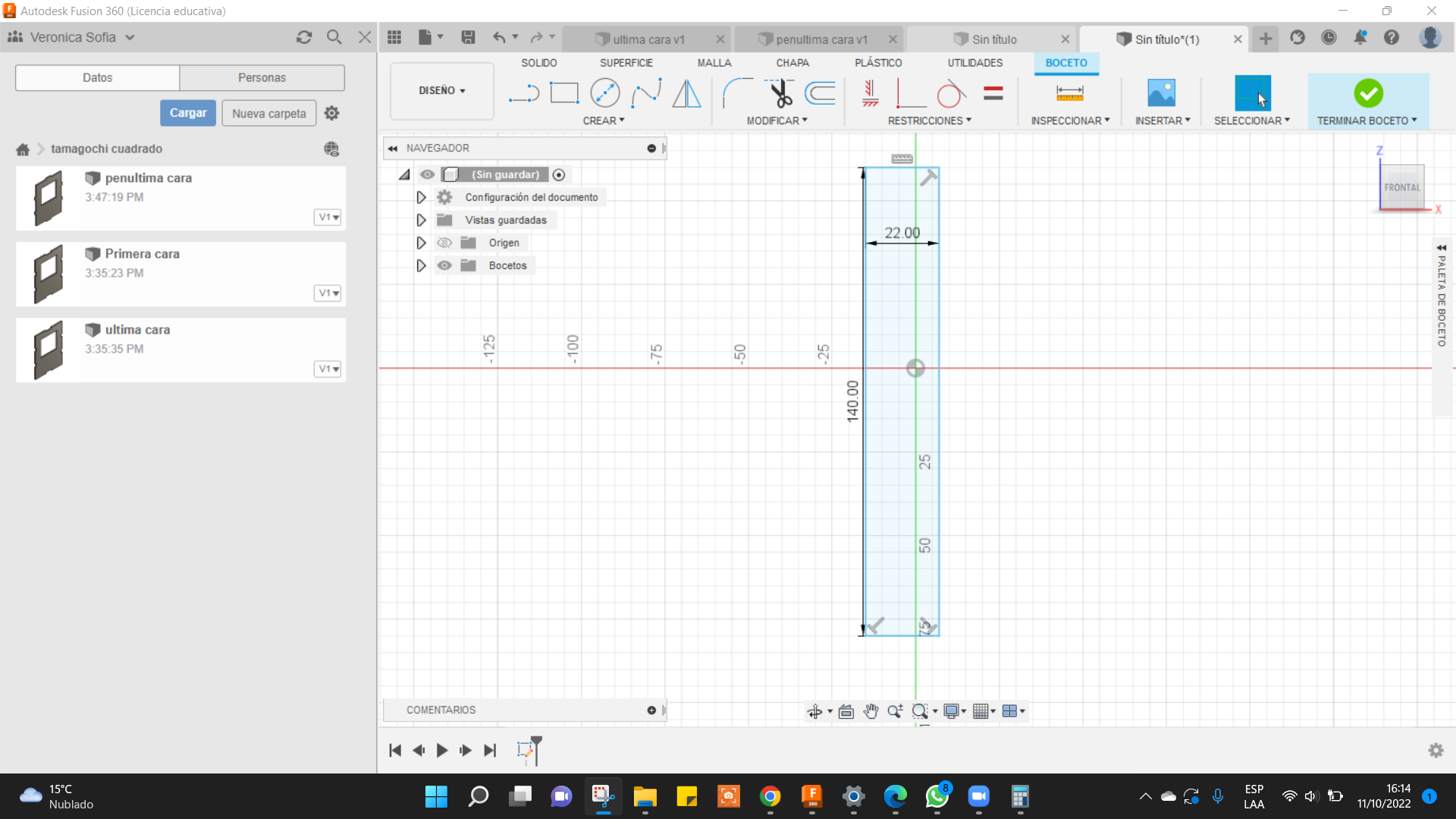Click the Nueva carpeta button
Image resolution: width=1456 pixels, height=819 pixels.
coord(268,113)
